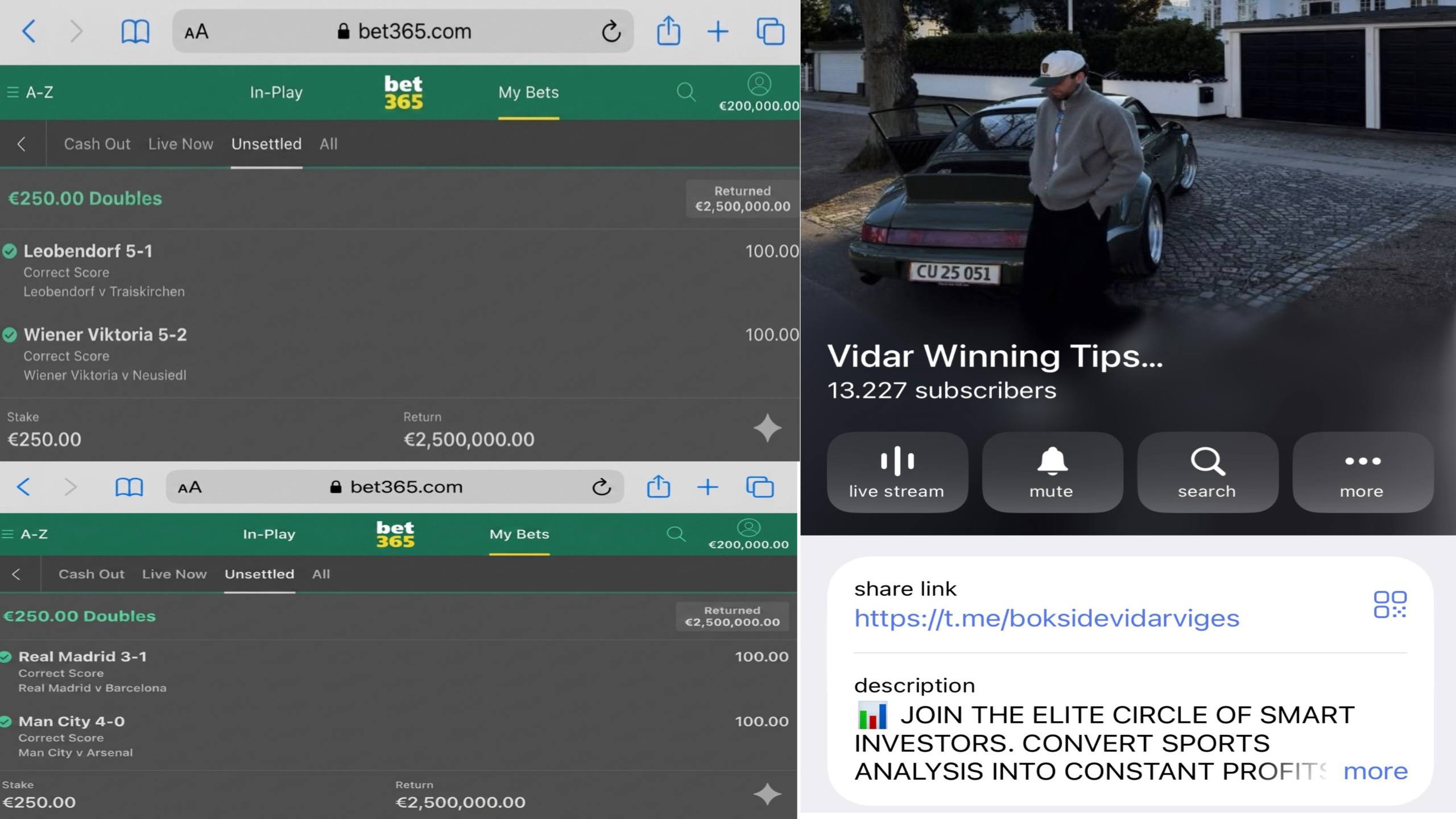Open the A-Z menu in the lower bet365 header
Image resolution: width=1456 pixels, height=819 pixels.
pyautogui.click(x=25, y=534)
